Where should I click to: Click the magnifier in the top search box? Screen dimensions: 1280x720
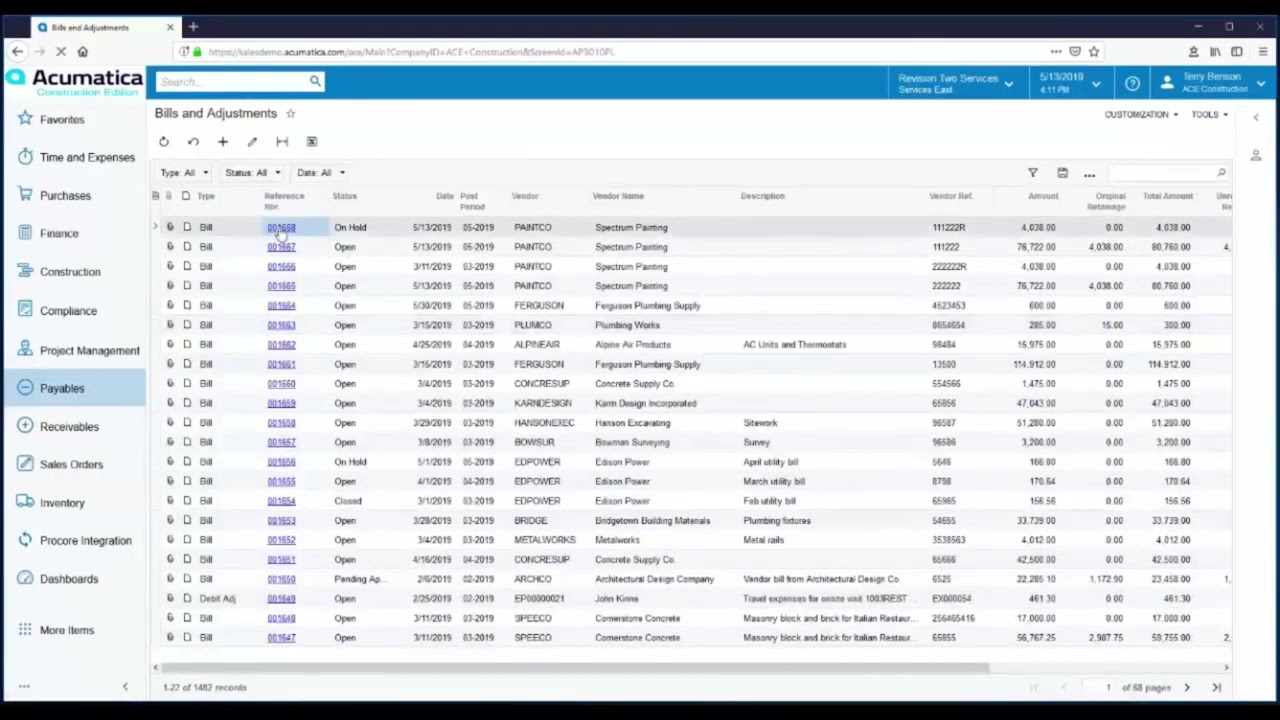[315, 81]
